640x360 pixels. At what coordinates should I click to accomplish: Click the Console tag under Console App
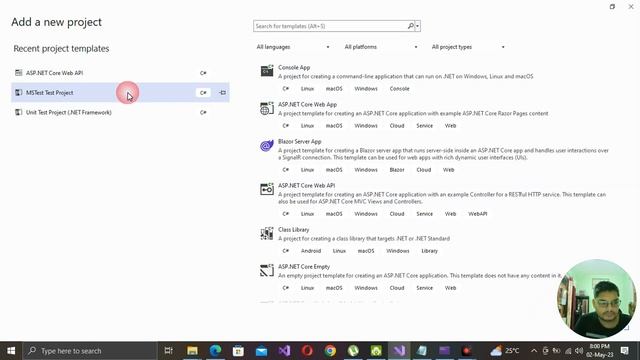click(x=399, y=89)
